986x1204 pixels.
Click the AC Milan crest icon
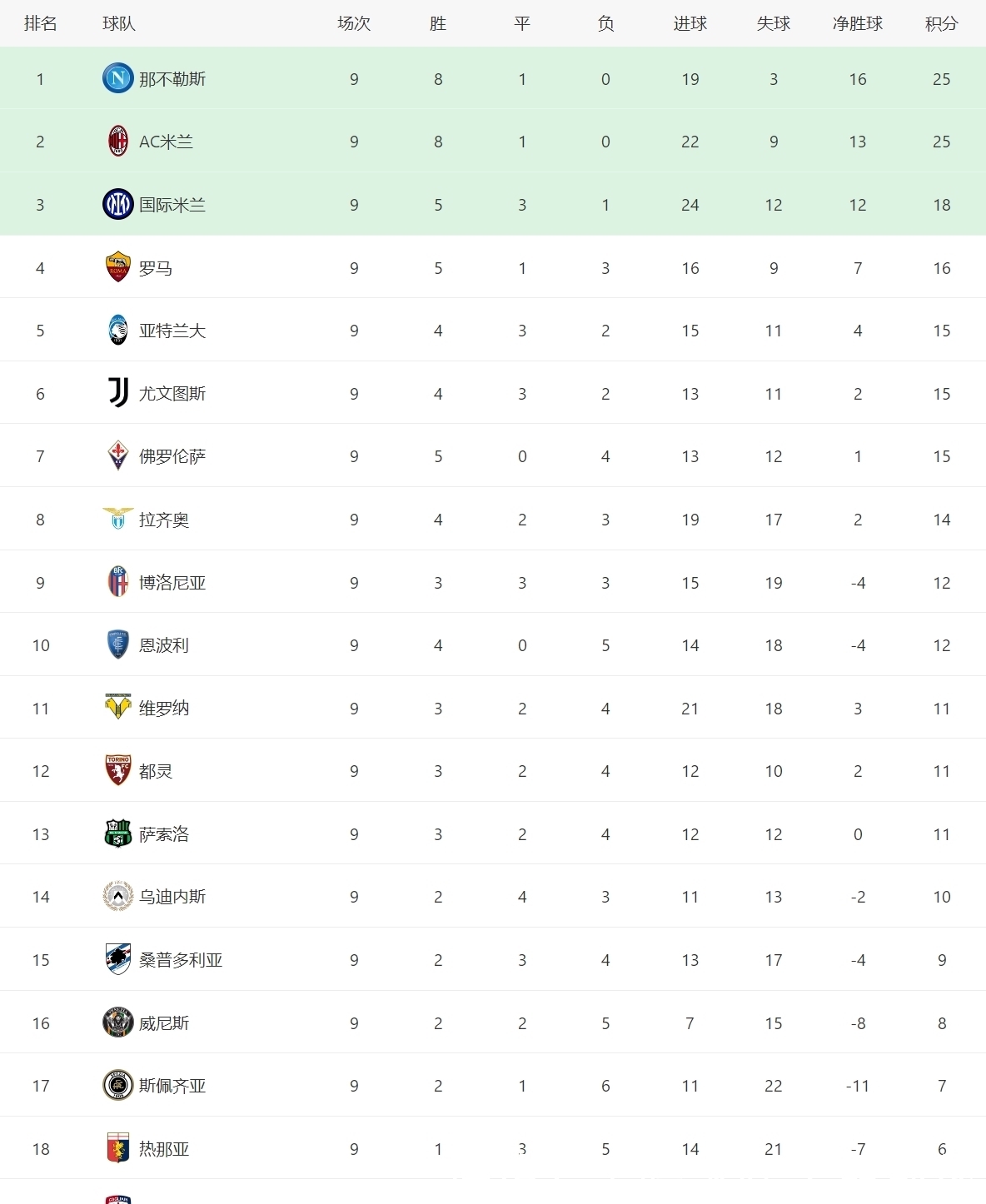tap(118, 142)
